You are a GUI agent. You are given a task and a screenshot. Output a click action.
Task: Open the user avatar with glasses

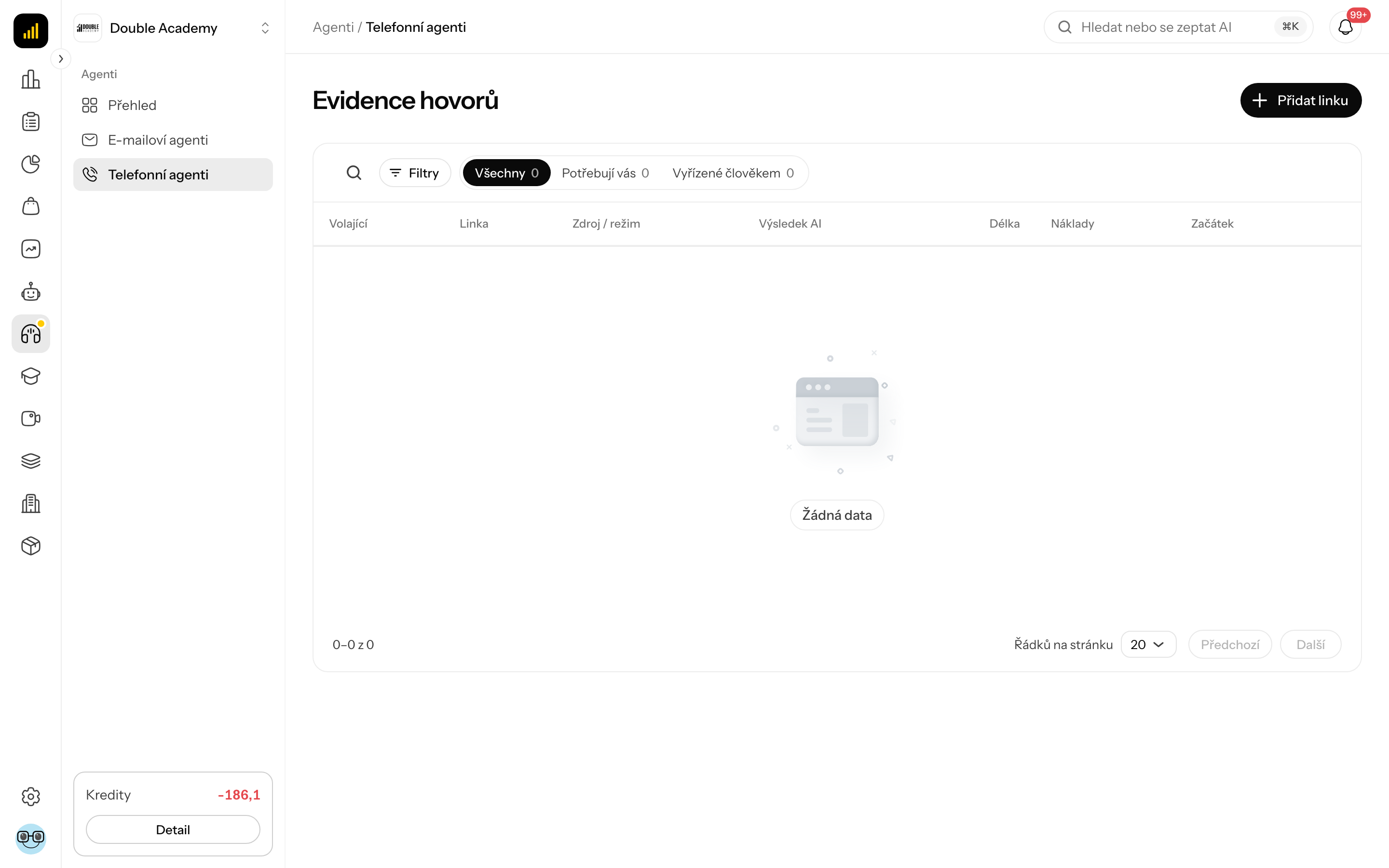(30, 839)
